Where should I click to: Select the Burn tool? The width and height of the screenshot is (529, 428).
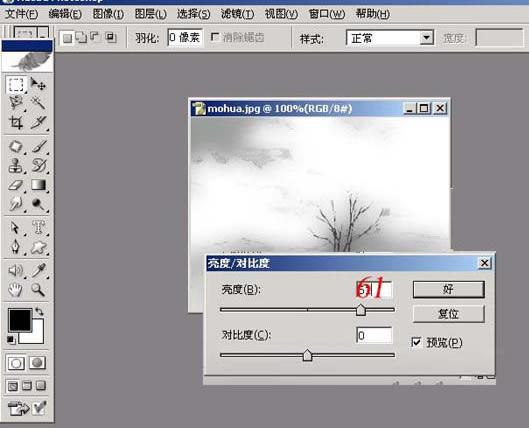[38, 204]
